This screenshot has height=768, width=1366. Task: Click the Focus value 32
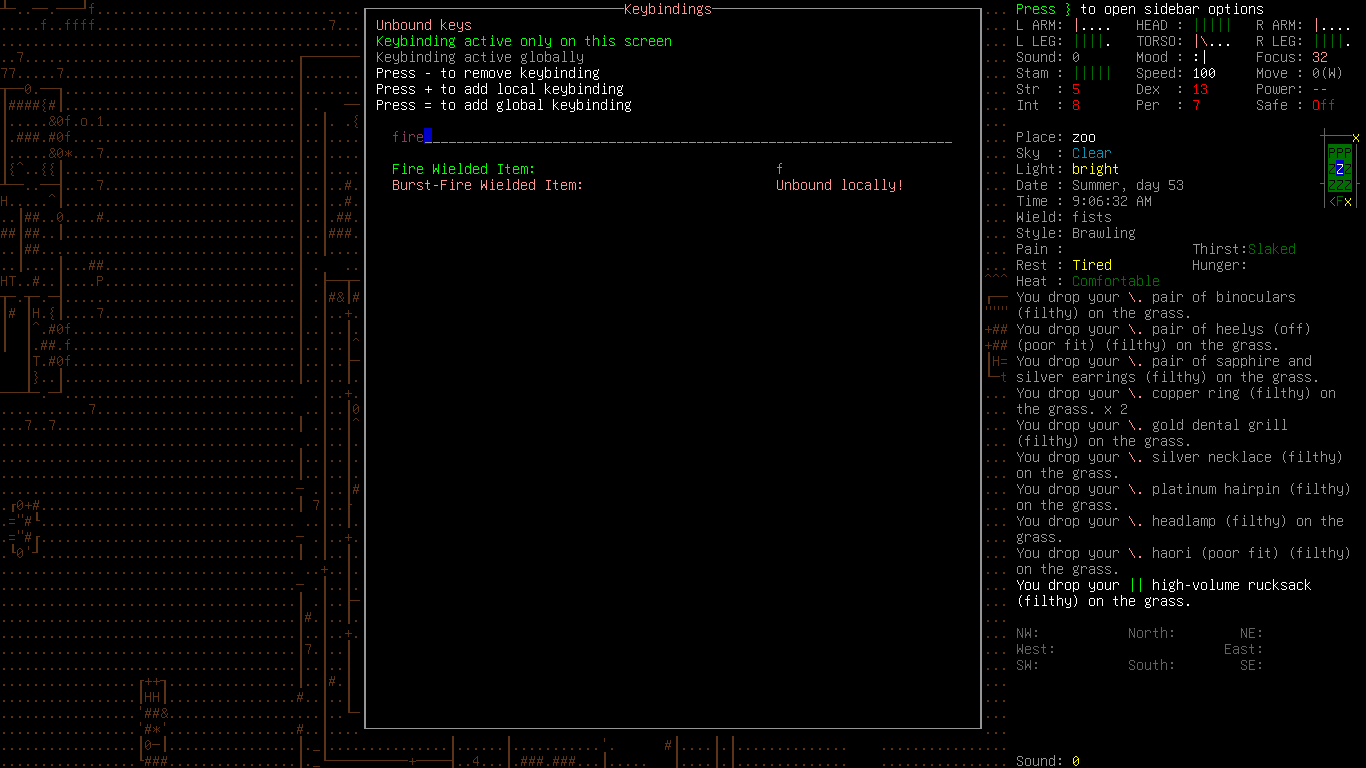1320,57
